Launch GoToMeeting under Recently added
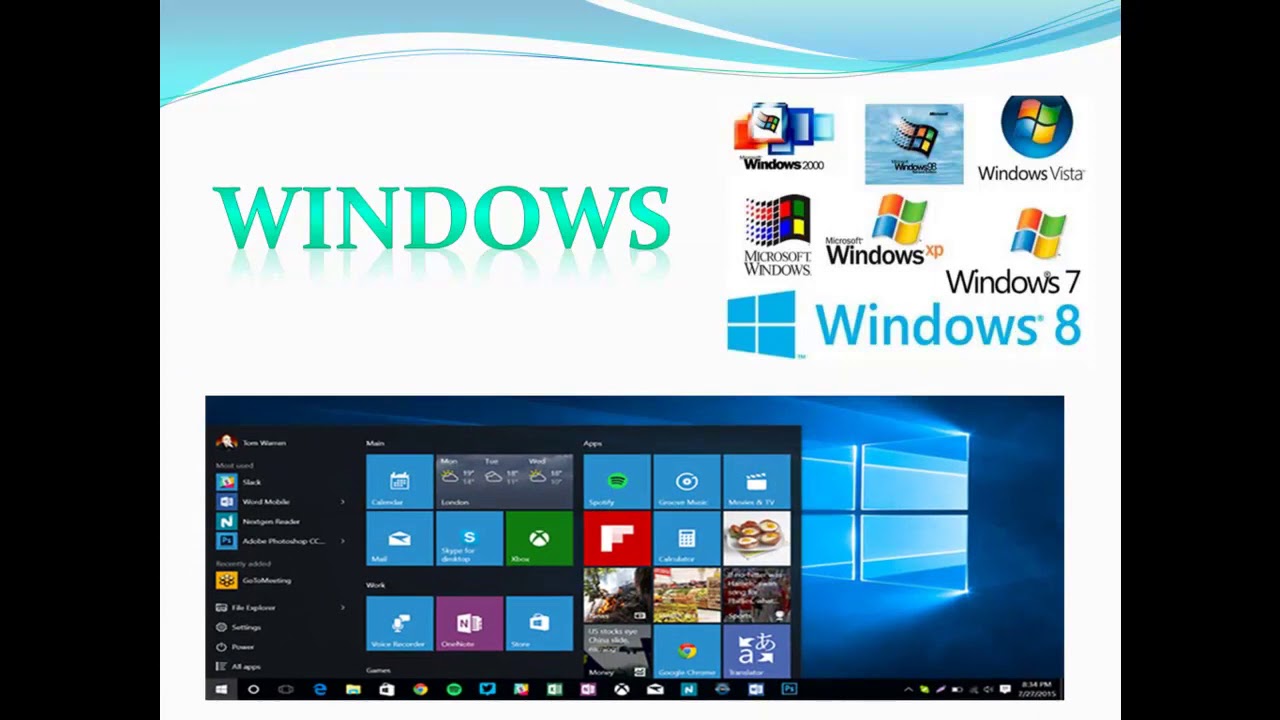 (255, 580)
